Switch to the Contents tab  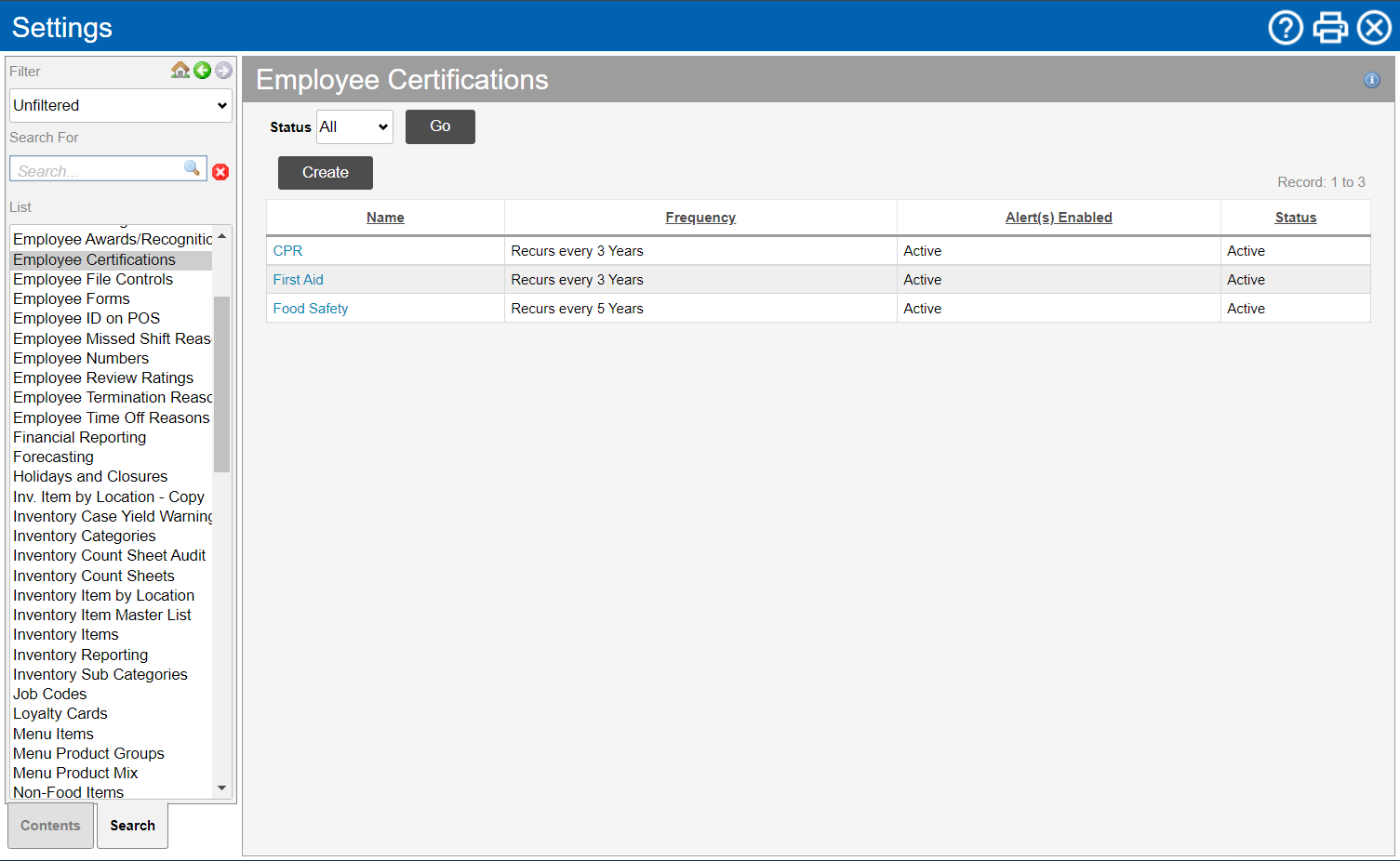point(50,826)
